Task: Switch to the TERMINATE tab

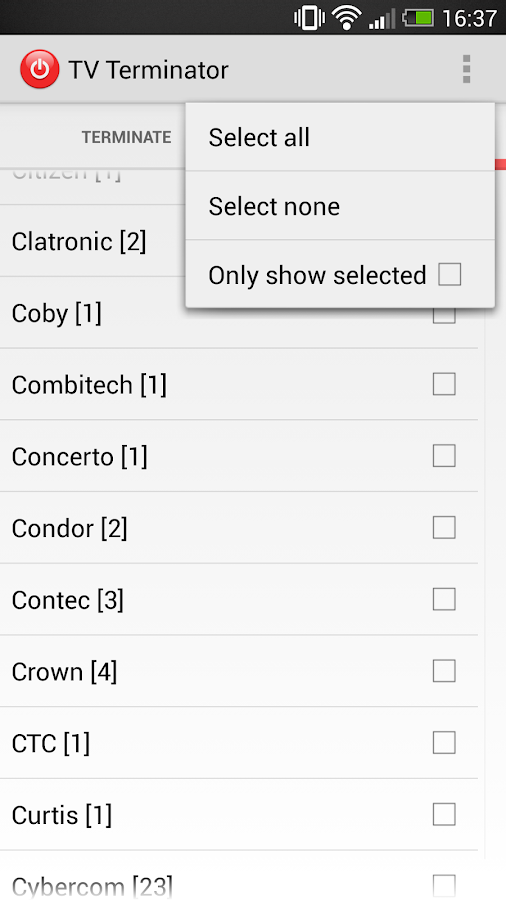Action: point(126,137)
